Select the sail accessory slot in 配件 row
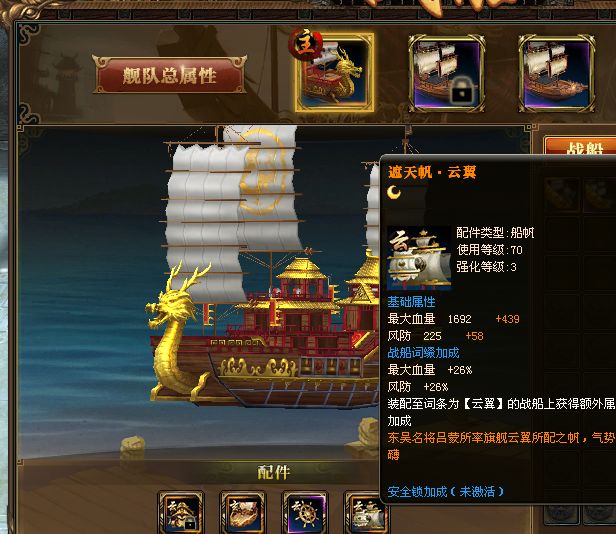 pos(367,512)
